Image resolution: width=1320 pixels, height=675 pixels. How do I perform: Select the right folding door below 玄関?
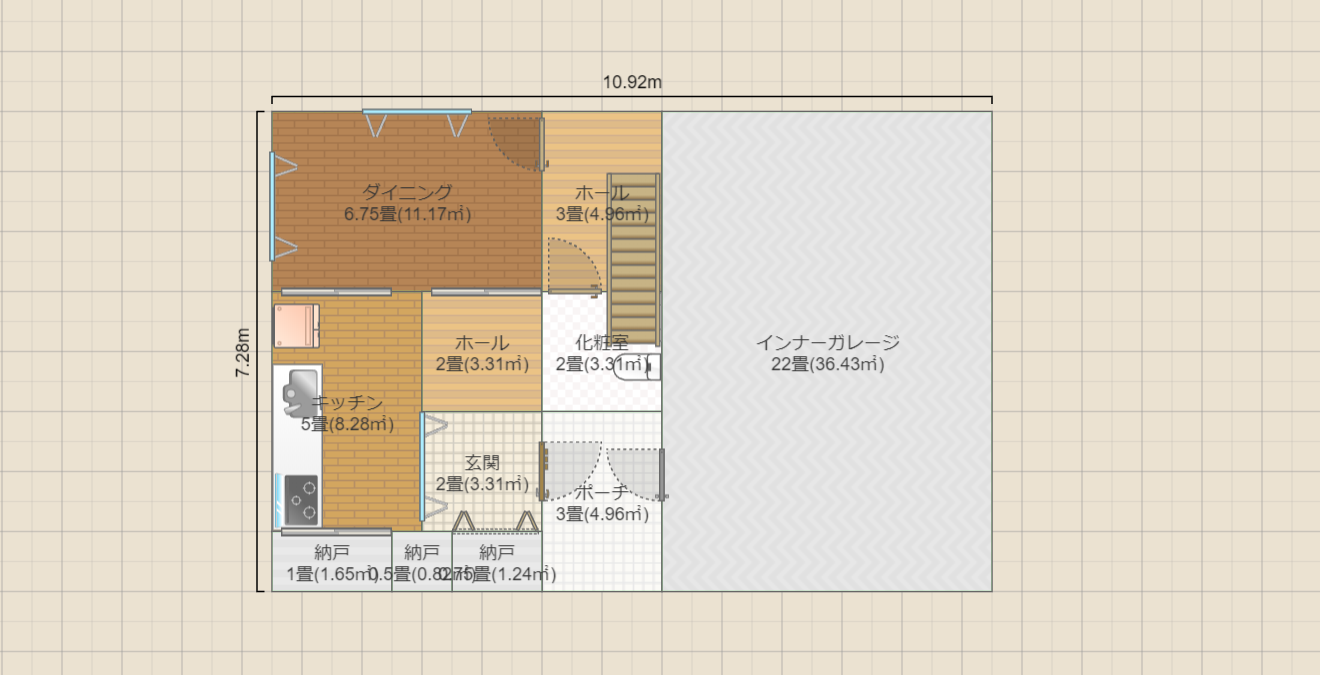(x=528, y=521)
